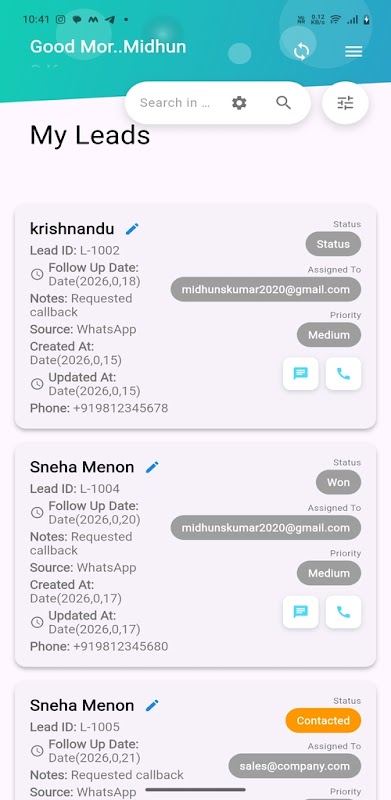The height and width of the screenshot is (800, 391).
Task: Open the hamburger menu
Action: 353,51
